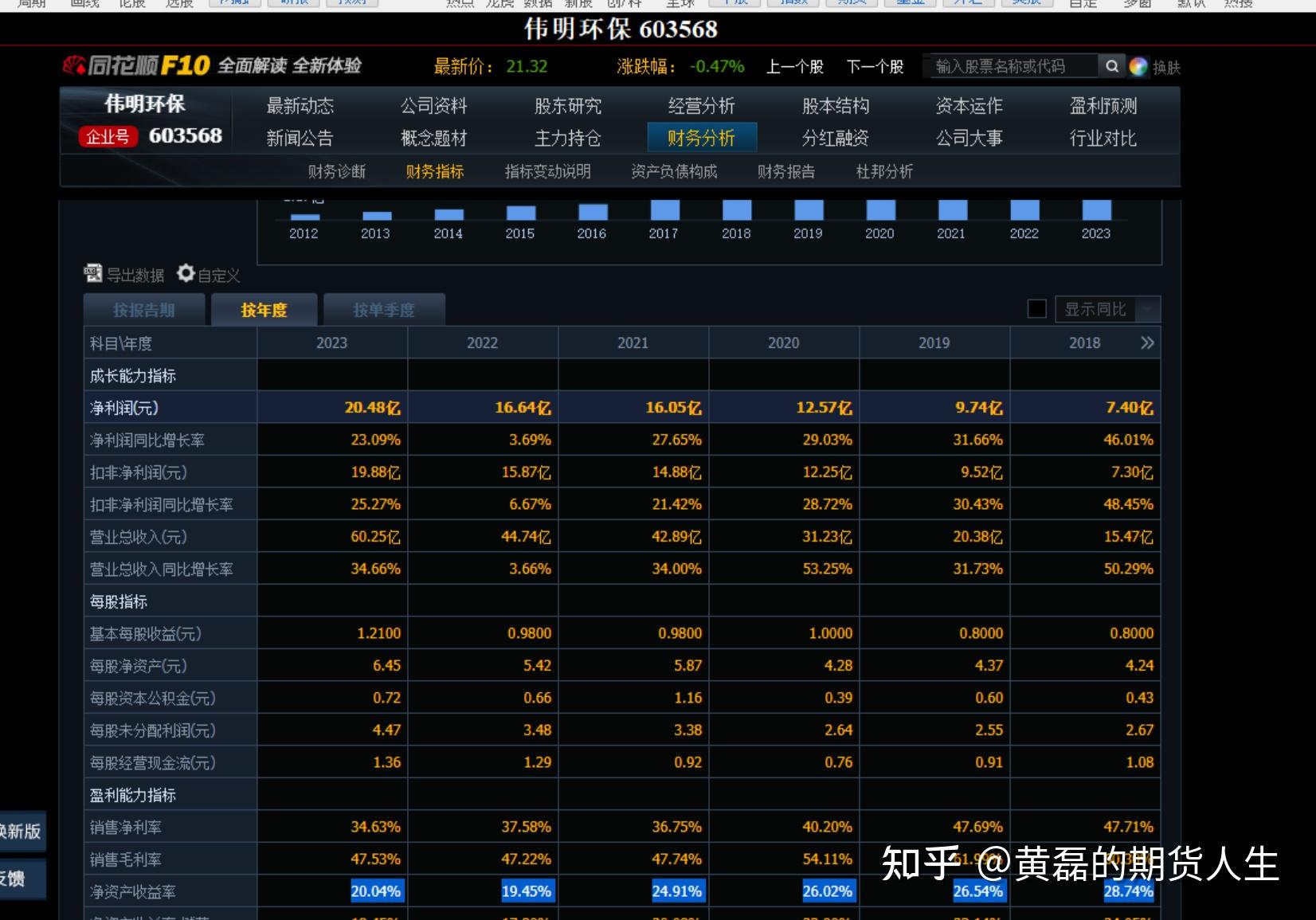Click the highlighted 24.91% ROE cell

(677, 891)
